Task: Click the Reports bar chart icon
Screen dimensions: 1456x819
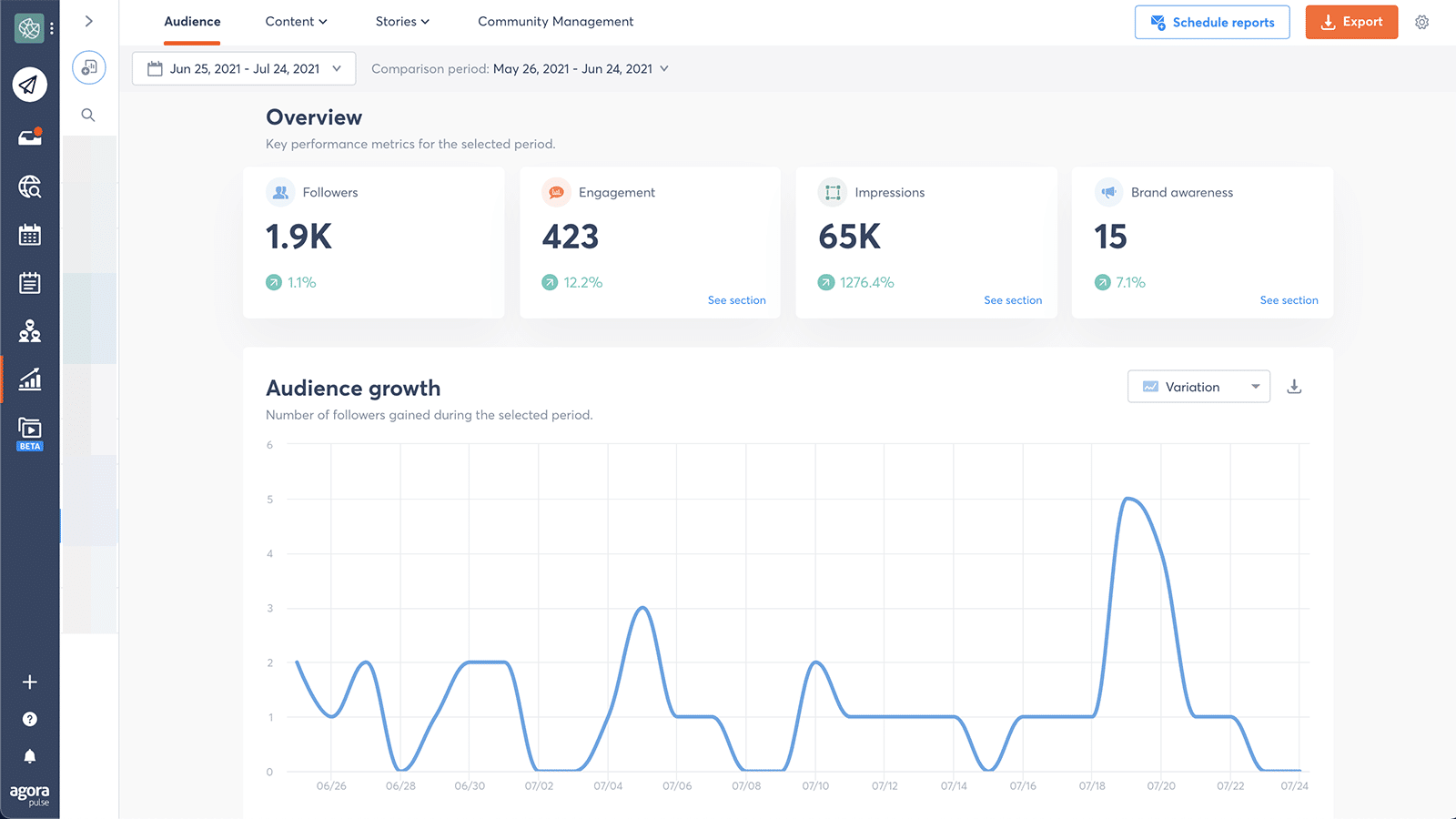Action: 29,379
